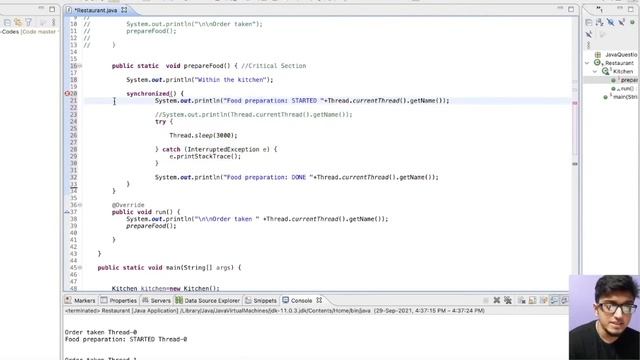This screenshot has height=360, width=640.
Task: Click Thread.sleep(3000) on line 26
Action: pyautogui.click(x=203, y=136)
